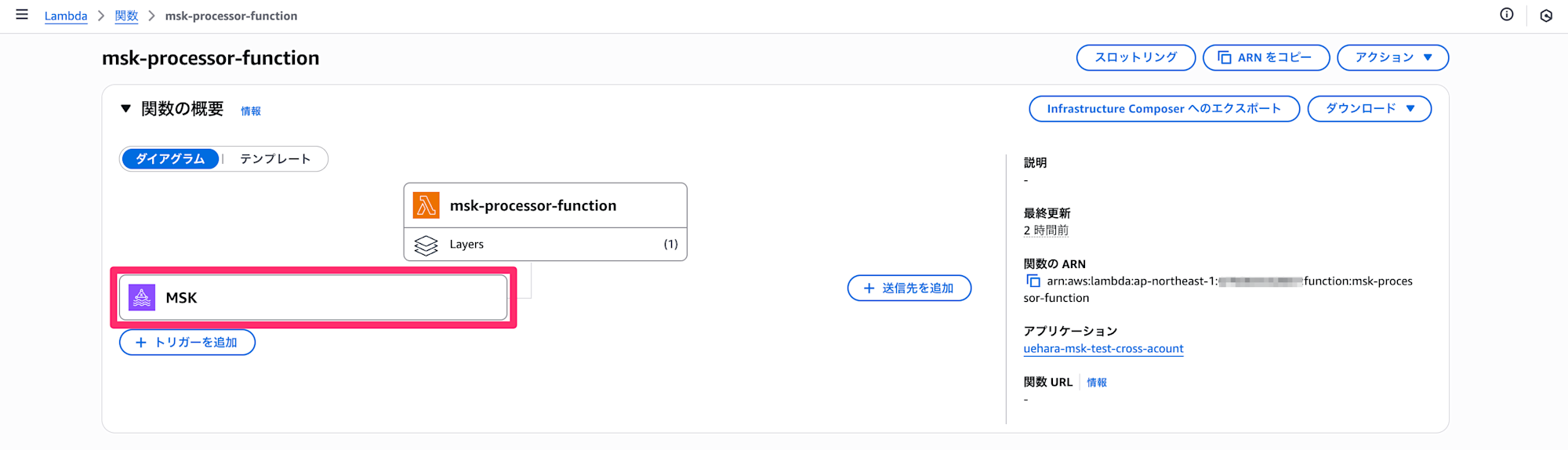Click Infrastructure Composer へのエクスポート button
1568x450 pixels.
tap(1164, 109)
